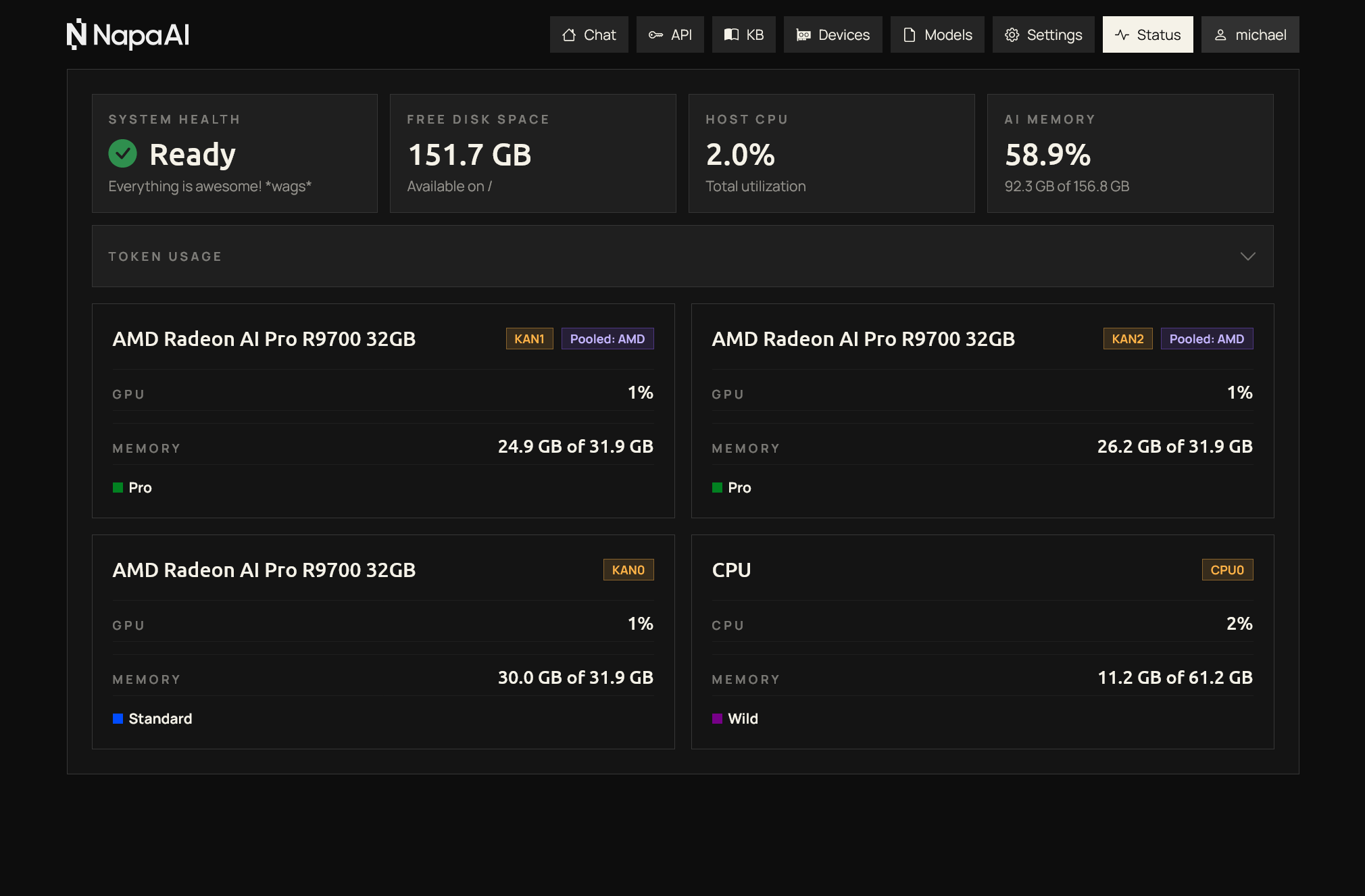This screenshot has height=896, width=1365.
Task: Click the Available on / text
Action: point(449,186)
